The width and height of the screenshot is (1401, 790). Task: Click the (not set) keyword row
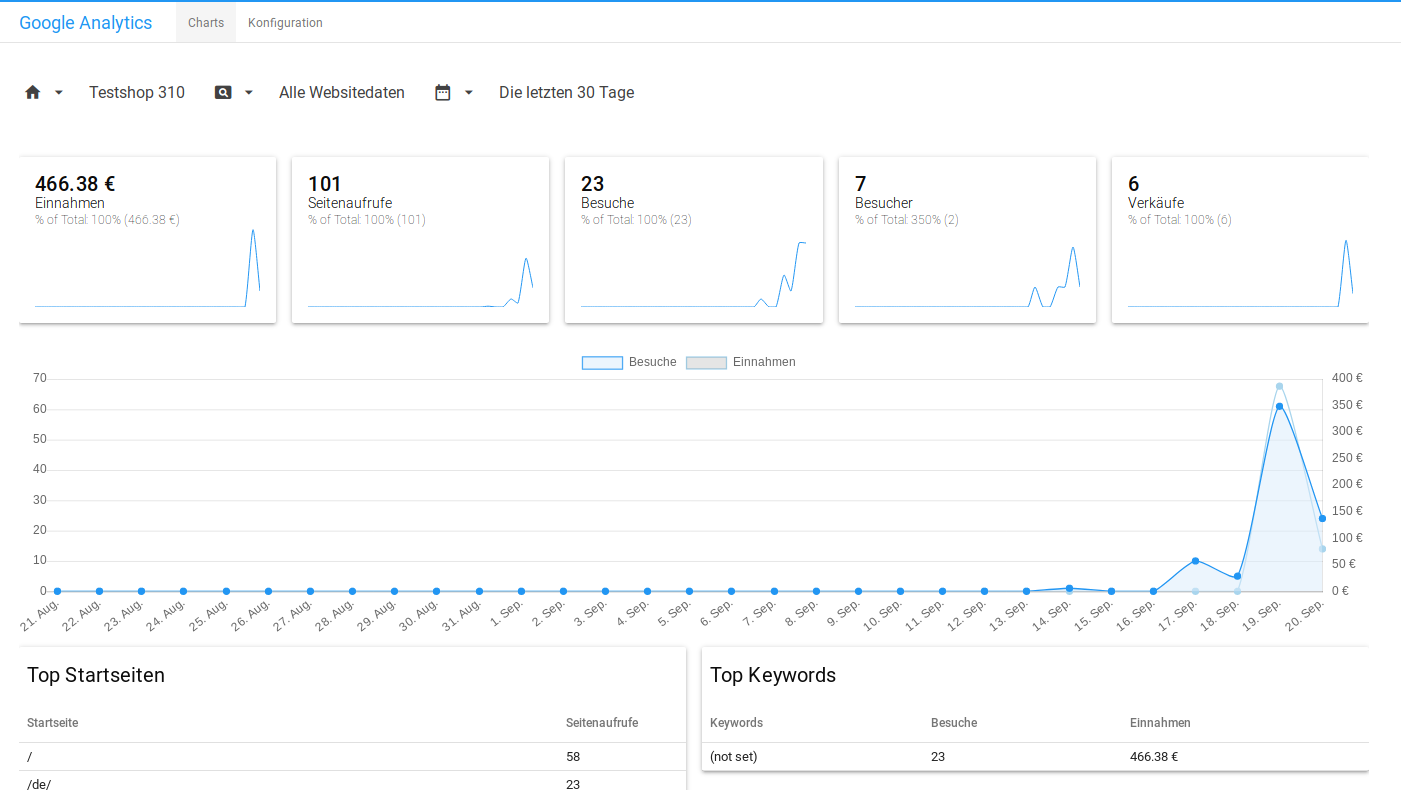click(x=734, y=757)
